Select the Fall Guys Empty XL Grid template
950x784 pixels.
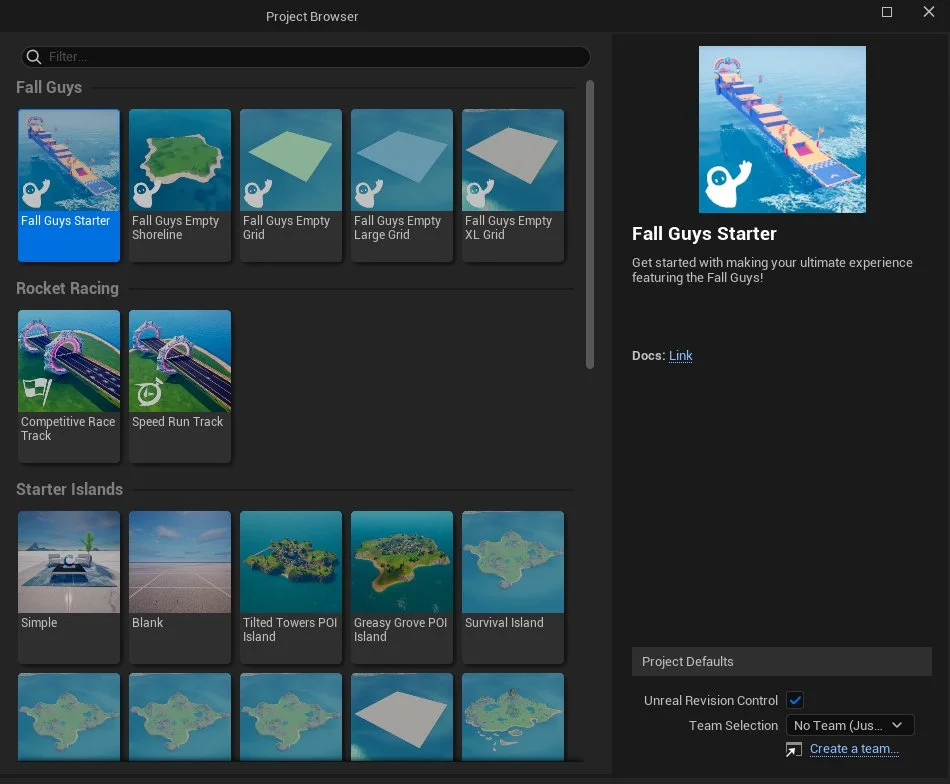click(513, 185)
